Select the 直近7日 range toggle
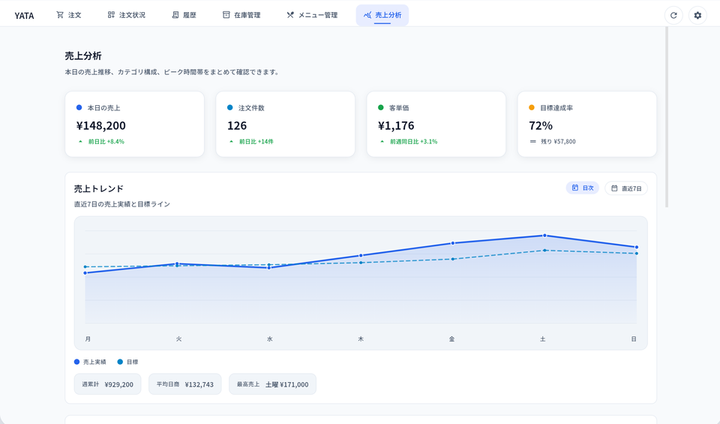The image size is (720, 424). tap(626, 188)
